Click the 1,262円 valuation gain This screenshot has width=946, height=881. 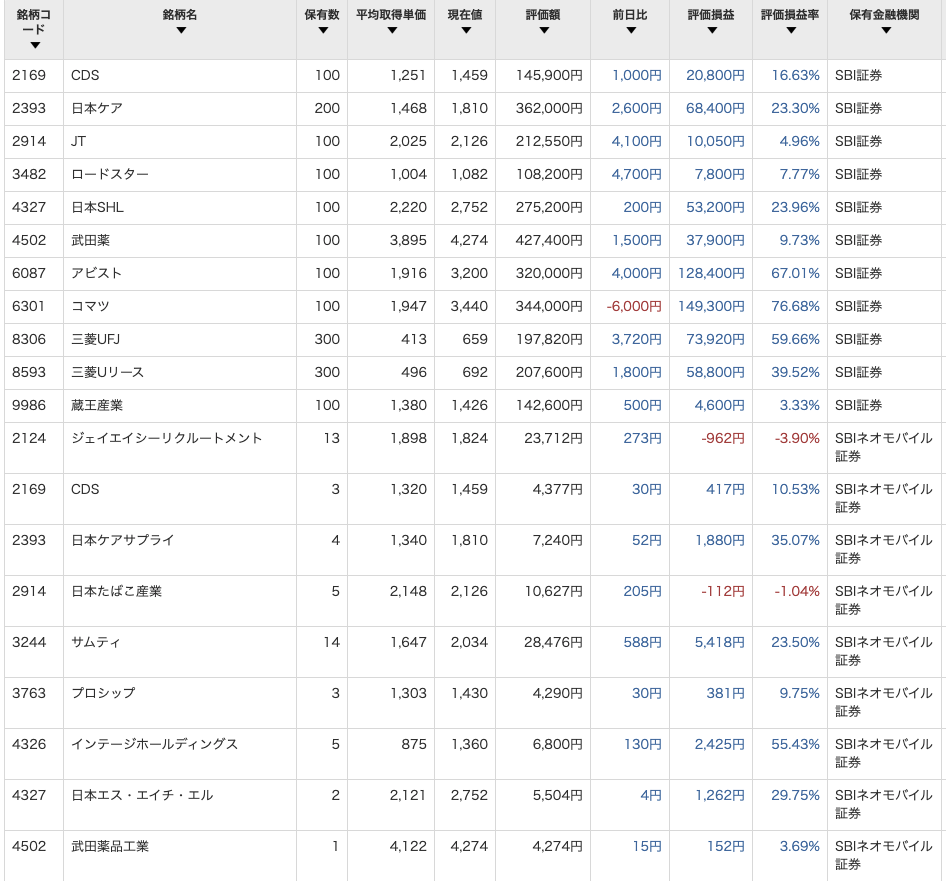[720, 795]
